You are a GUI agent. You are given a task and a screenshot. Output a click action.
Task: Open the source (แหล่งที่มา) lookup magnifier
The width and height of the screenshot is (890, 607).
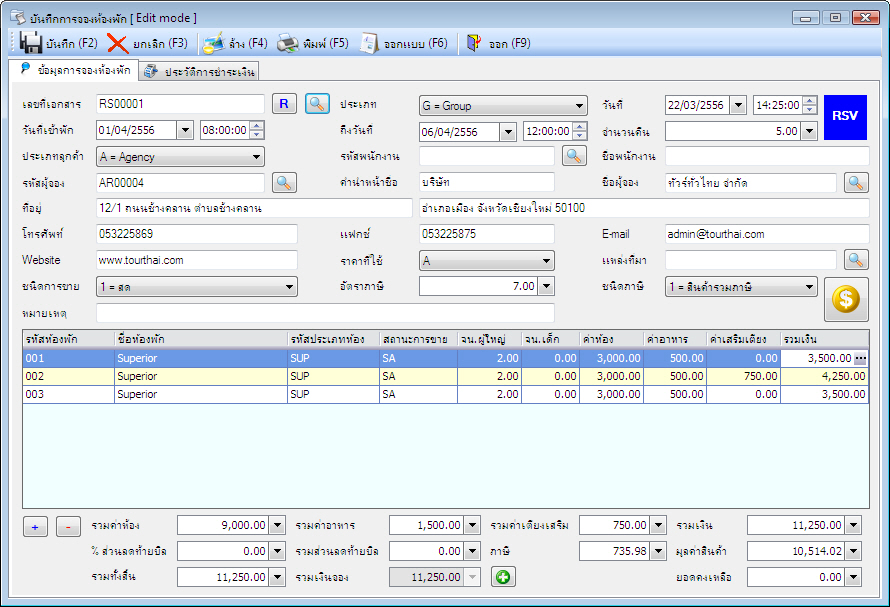click(856, 260)
